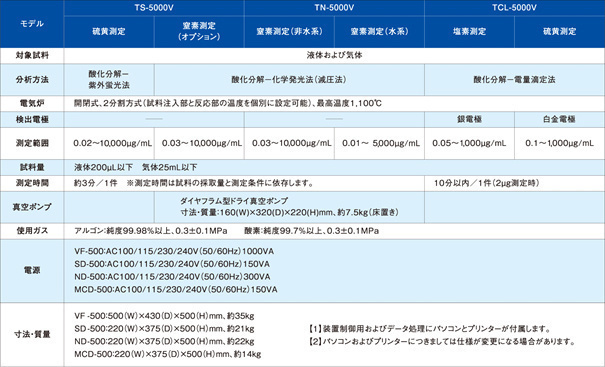Click the TCL-5000V header cell
This screenshot has width=605, height=367.
(x=515, y=8)
